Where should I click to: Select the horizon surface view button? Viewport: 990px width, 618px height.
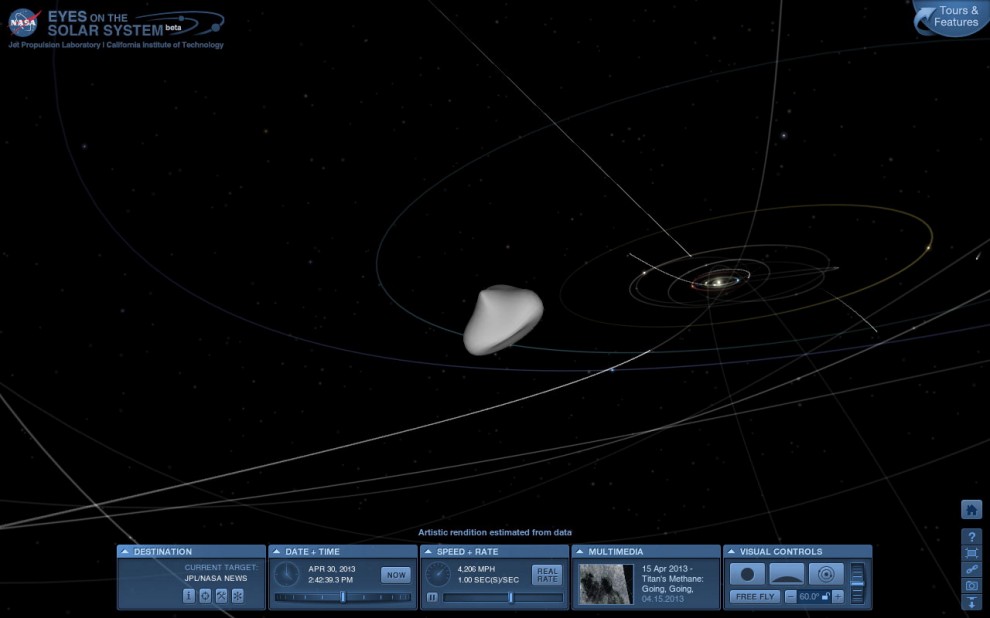click(787, 574)
